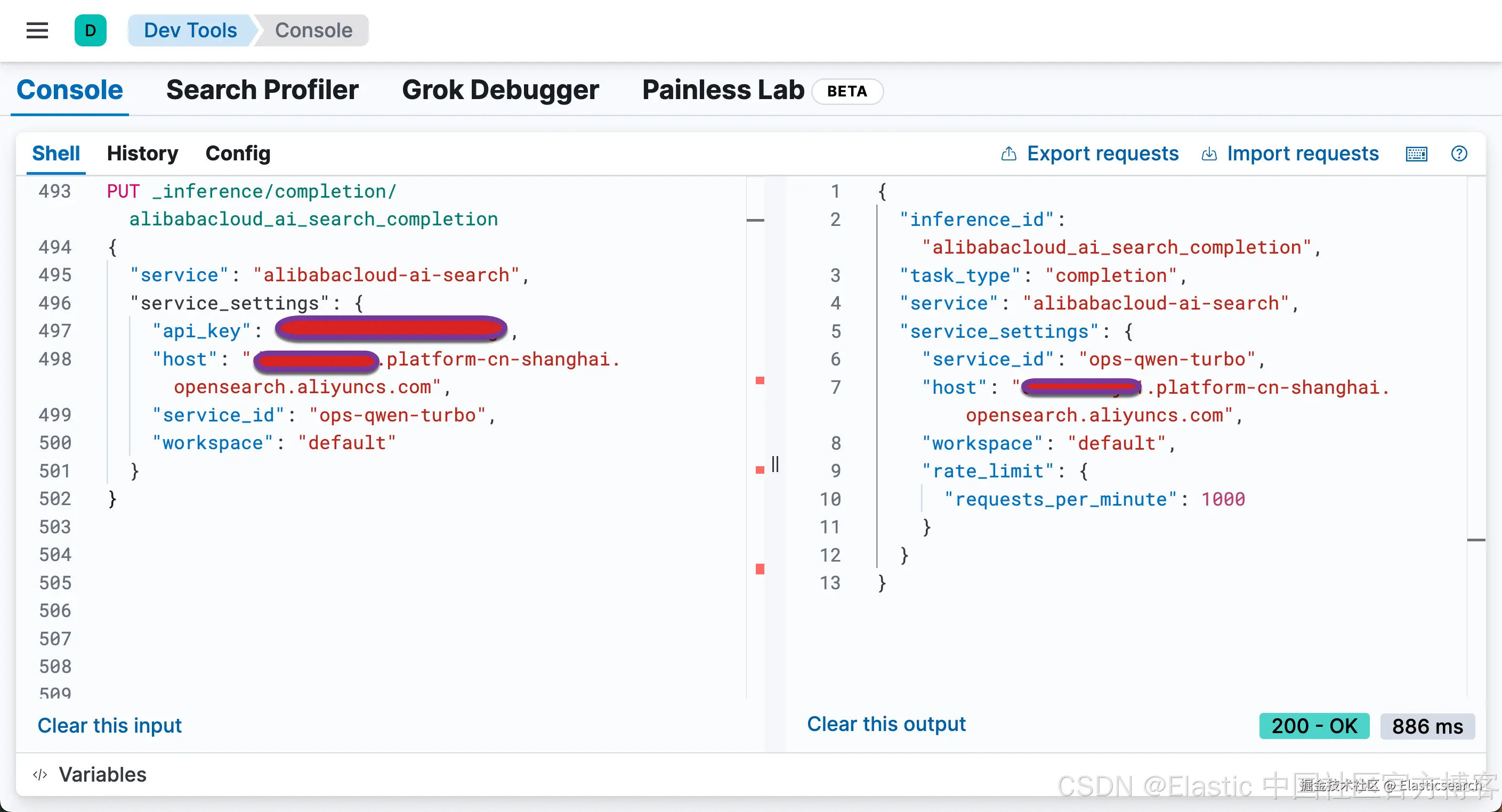
Task: Open keyboard shortcuts icon
Action: tap(1416, 154)
